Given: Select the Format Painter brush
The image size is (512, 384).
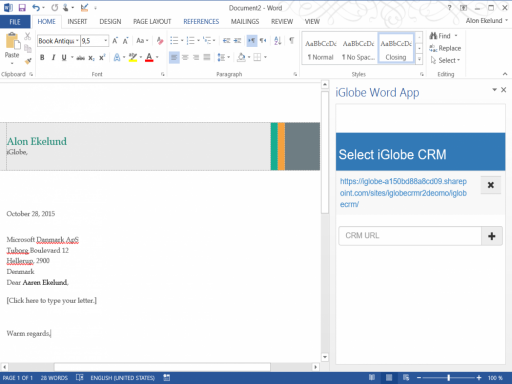Looking at the screenshot, I should (28, 61).
